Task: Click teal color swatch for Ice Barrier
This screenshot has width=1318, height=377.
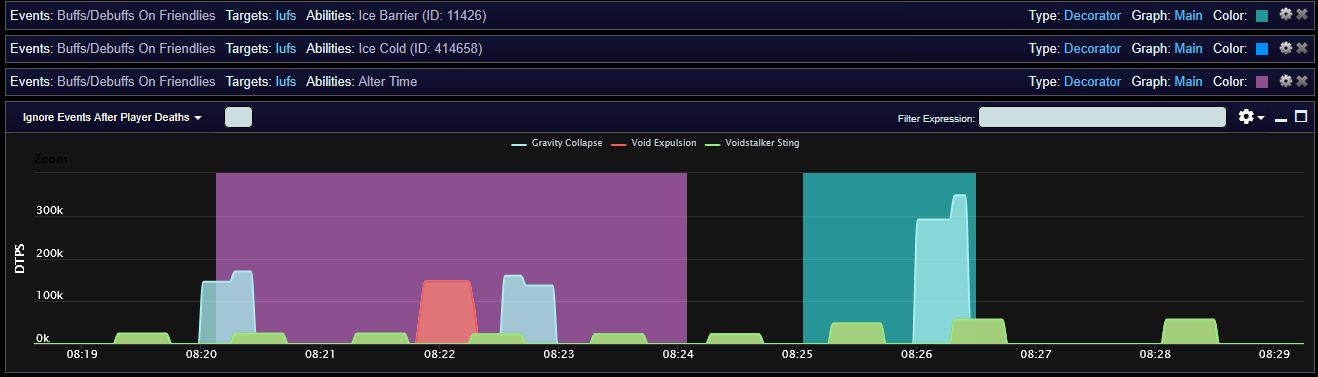Action: point(1262,16)
